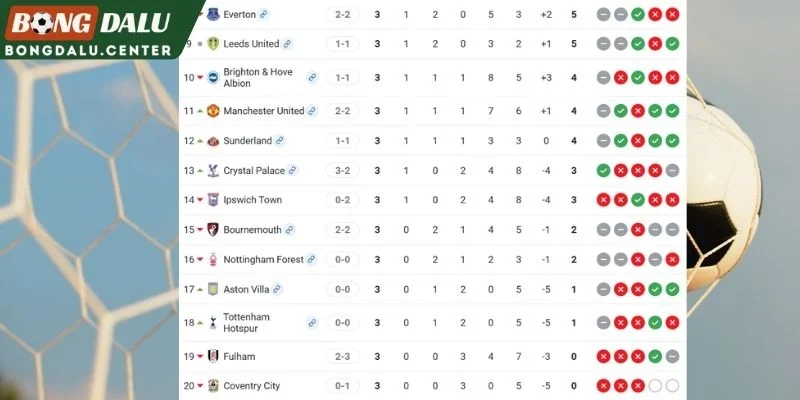Click the link icon beside Aston Villa
Viewport: 800px width, 400px height.
click(277, 289)
